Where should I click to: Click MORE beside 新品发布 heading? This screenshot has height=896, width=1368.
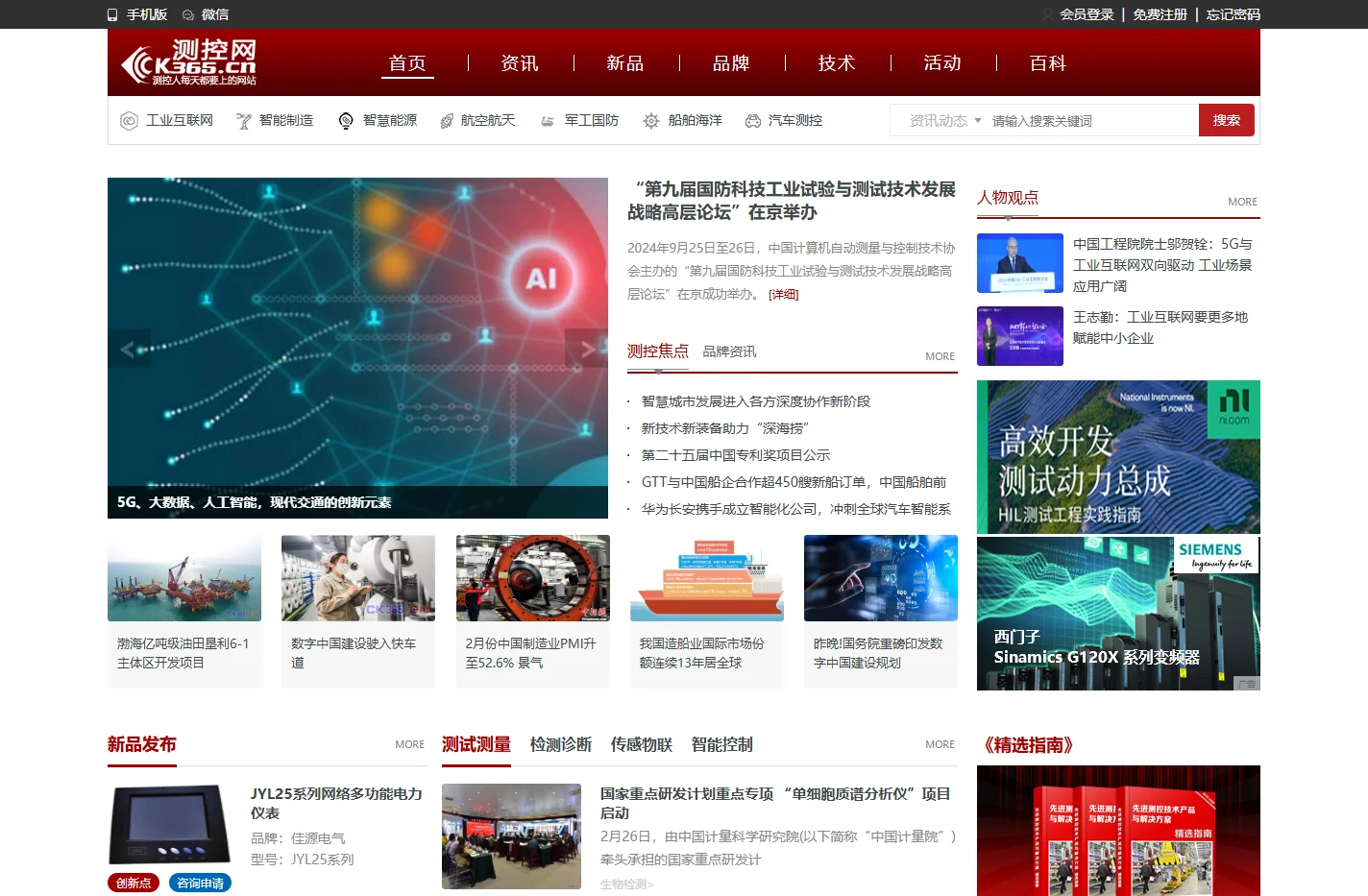(409, 744)
